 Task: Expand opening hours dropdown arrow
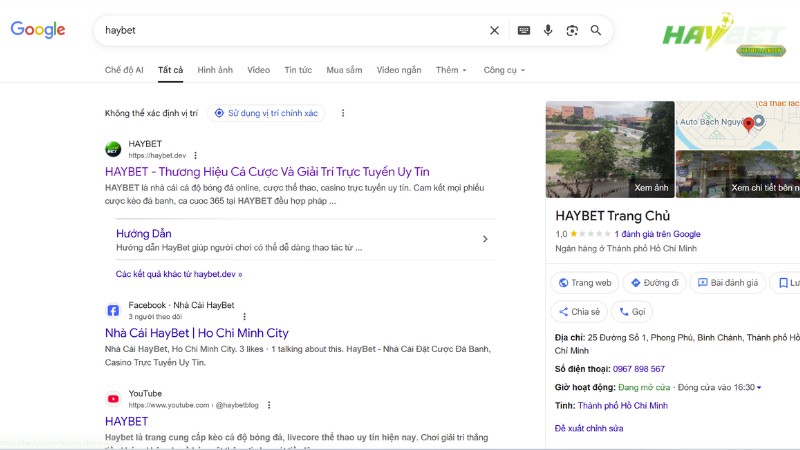pos(759,387)
